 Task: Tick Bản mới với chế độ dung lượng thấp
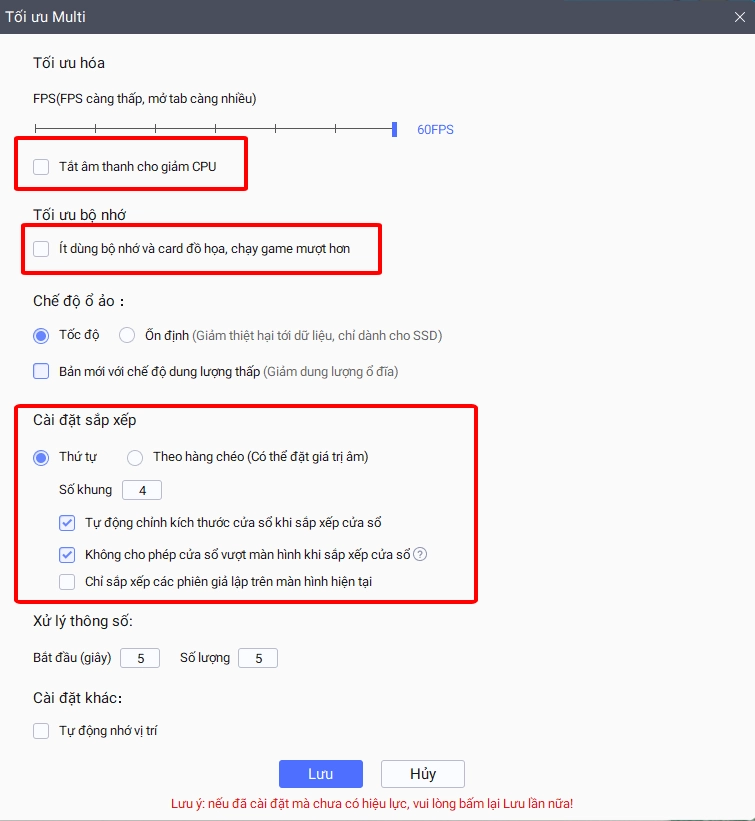[41, 371]
